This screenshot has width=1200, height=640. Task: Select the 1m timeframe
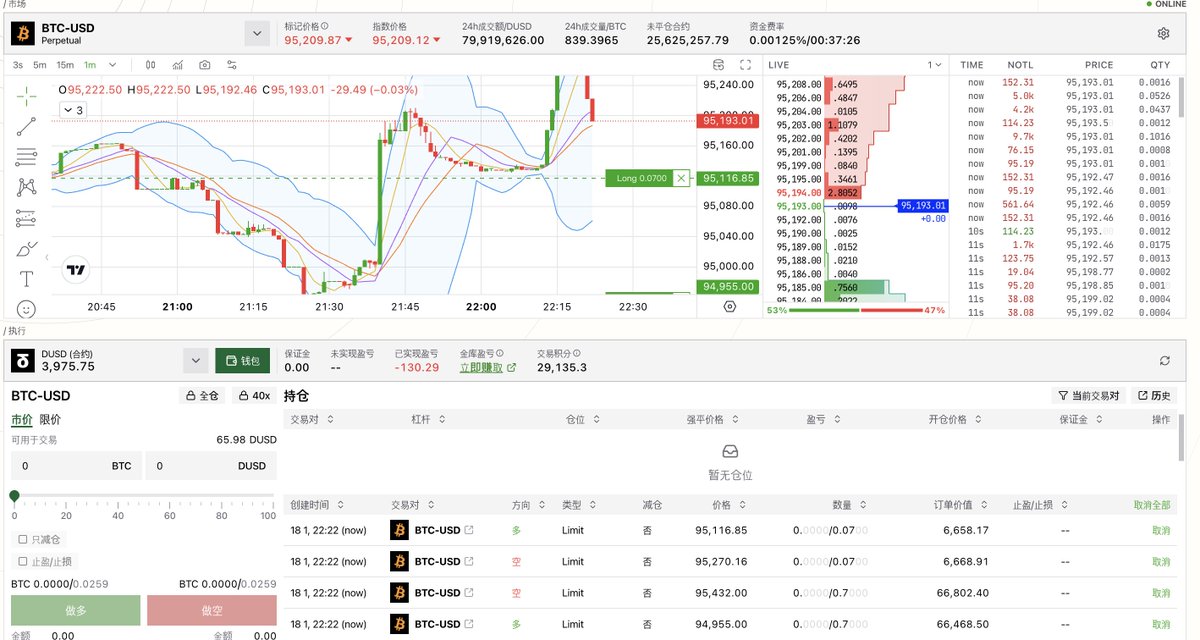click(91, 65)
